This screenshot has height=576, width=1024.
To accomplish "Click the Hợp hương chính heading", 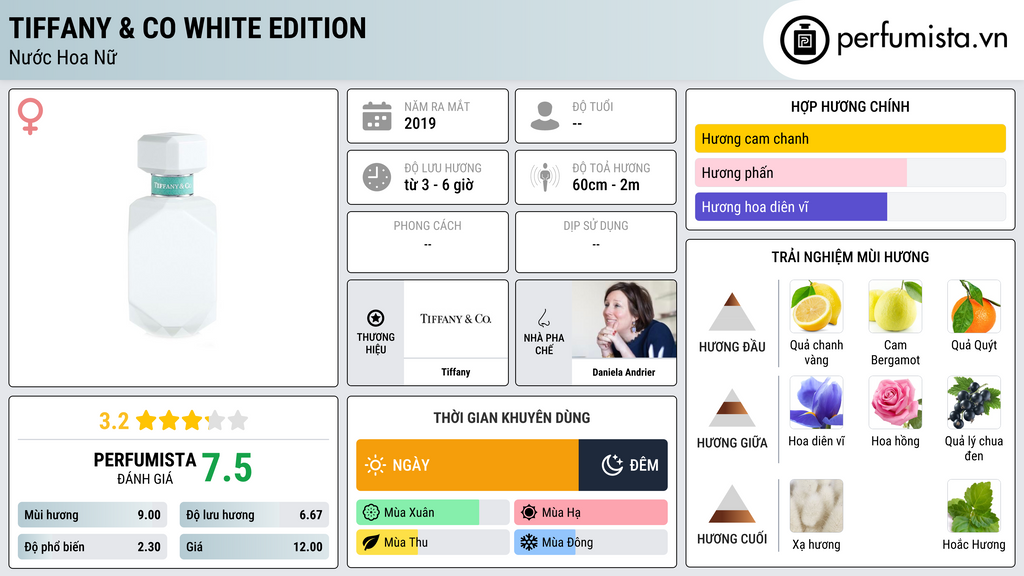I will 850,106.
